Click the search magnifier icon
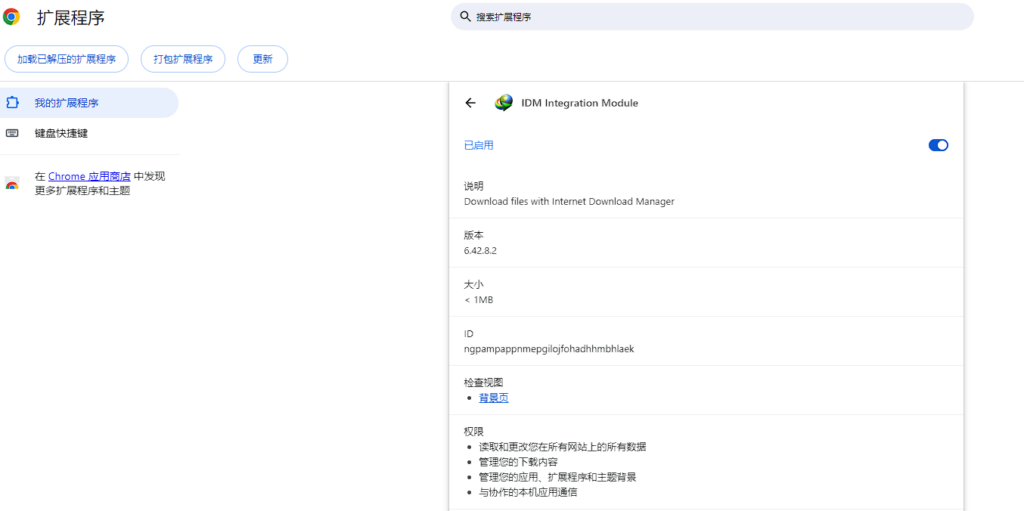Screen dimensions: 1024x511 click(465, 16)
